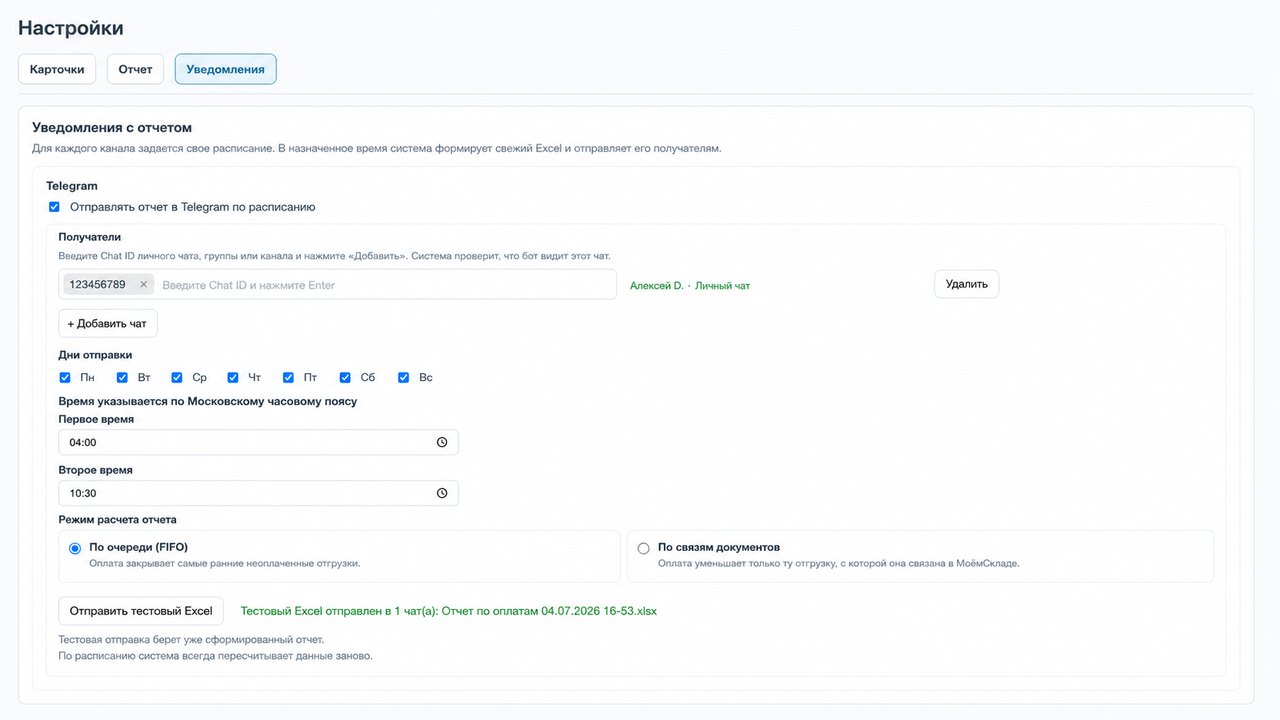
Task: Click the Первое время field showing 04:00
Action: coord(258,442)
